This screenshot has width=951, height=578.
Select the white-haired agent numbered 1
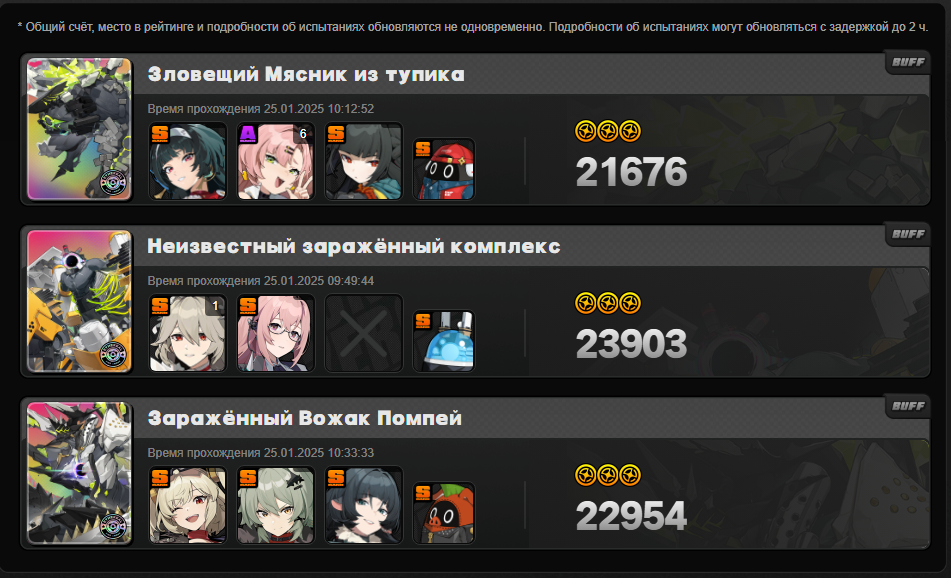click(188, 334)
